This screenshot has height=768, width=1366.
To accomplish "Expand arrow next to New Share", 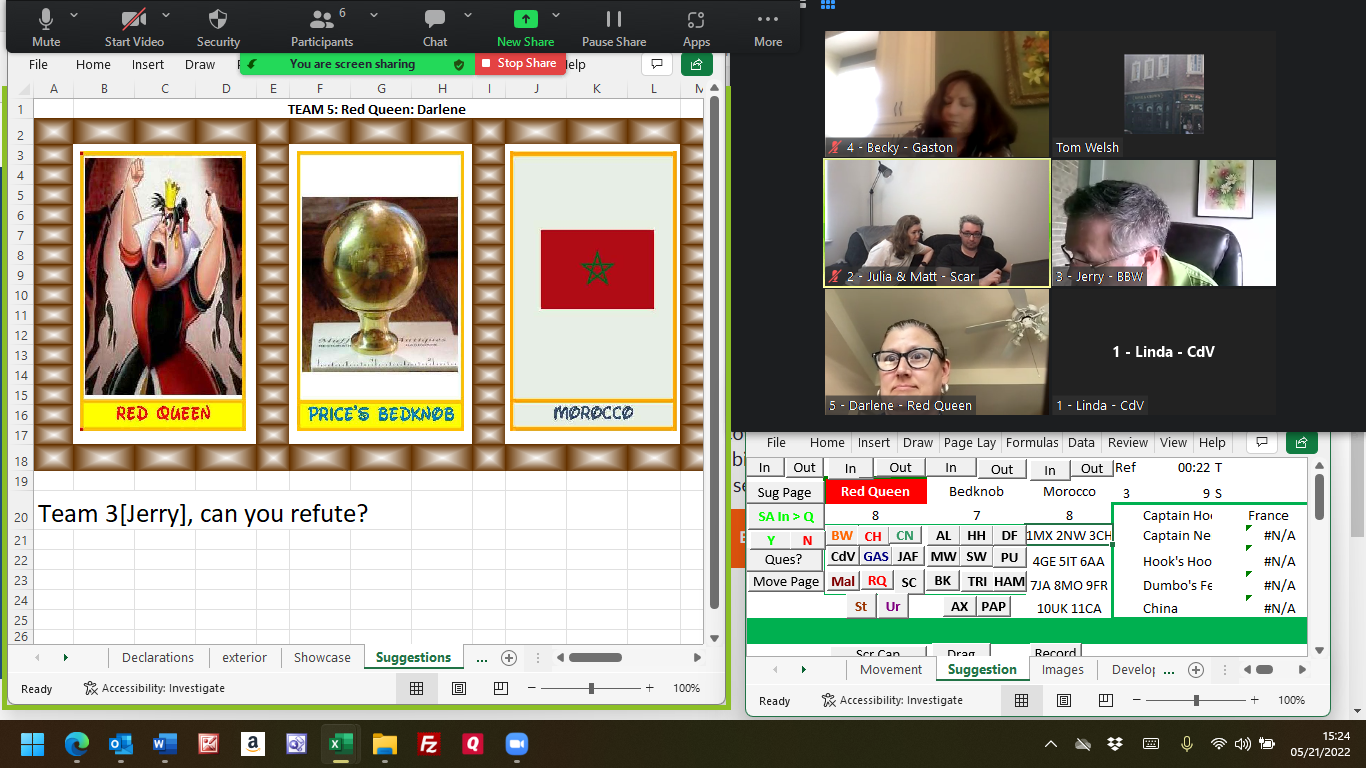I will 556,16.
